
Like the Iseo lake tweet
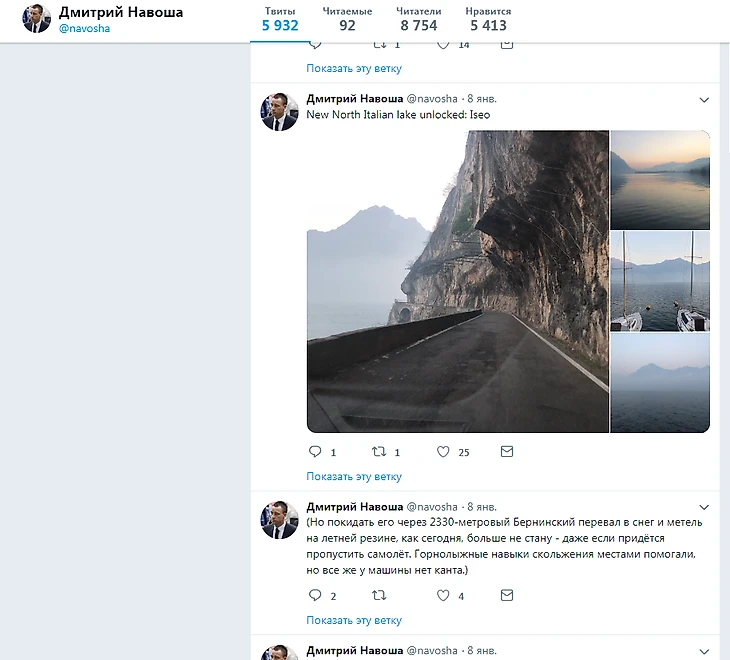443,451
